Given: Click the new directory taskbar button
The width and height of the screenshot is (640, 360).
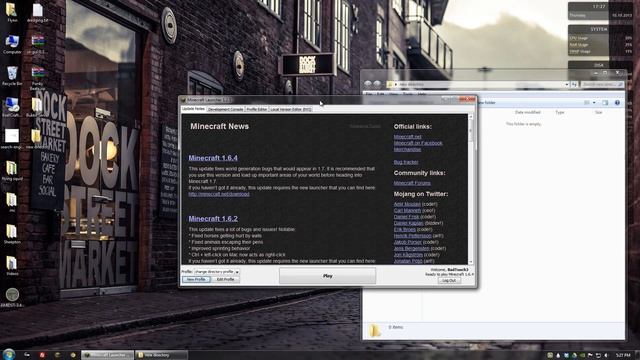Looking at the screenshot, I should point(161,355).
